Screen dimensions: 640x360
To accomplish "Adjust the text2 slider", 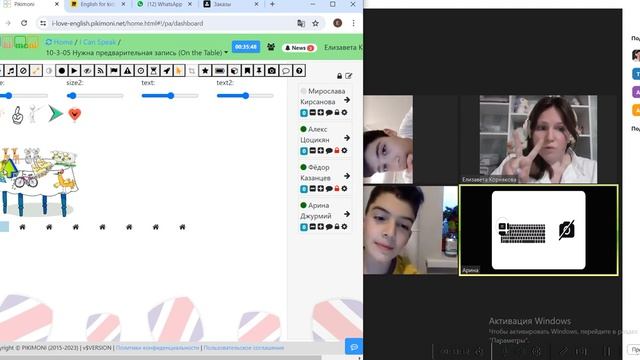I will point(245,96).
